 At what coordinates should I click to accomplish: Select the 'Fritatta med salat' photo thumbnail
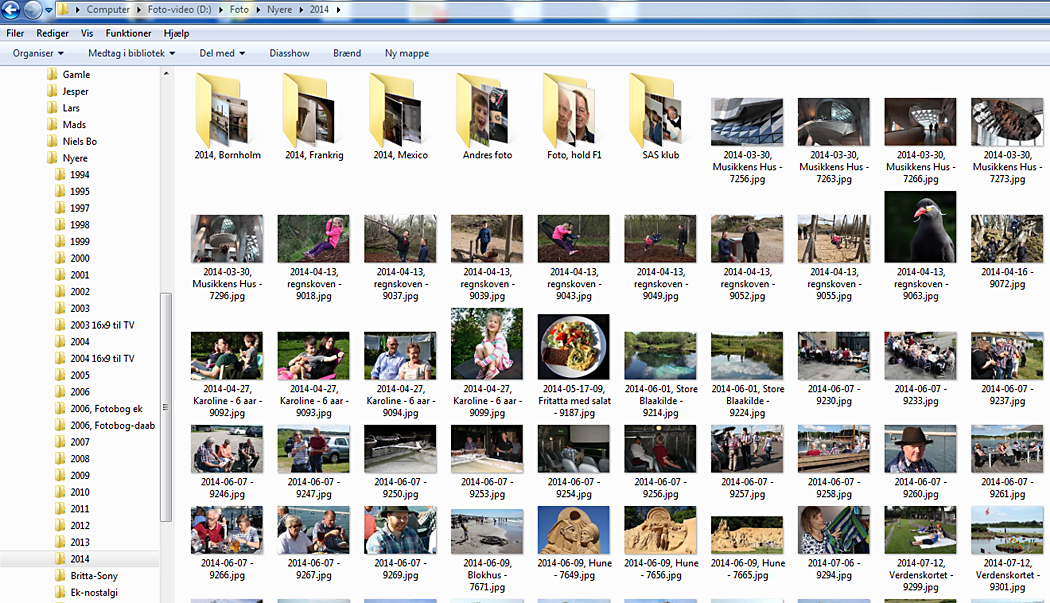pos(573,346)
